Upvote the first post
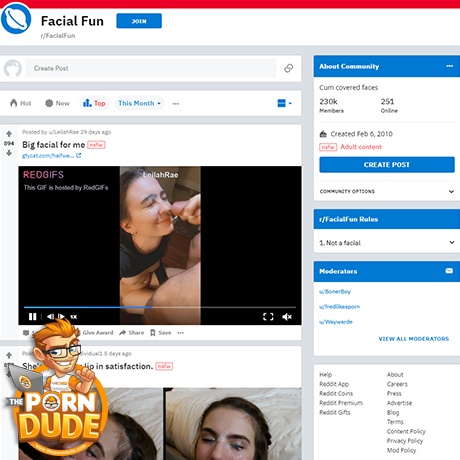 (9, 134)
